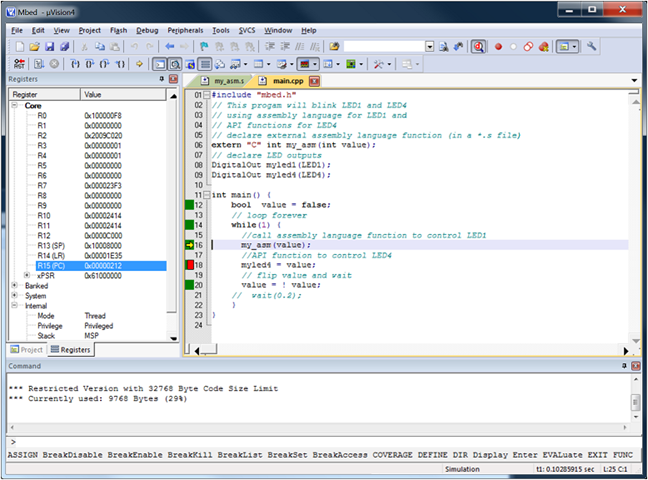
Task: Toggle Symbols window button
Action: point(190,64)
